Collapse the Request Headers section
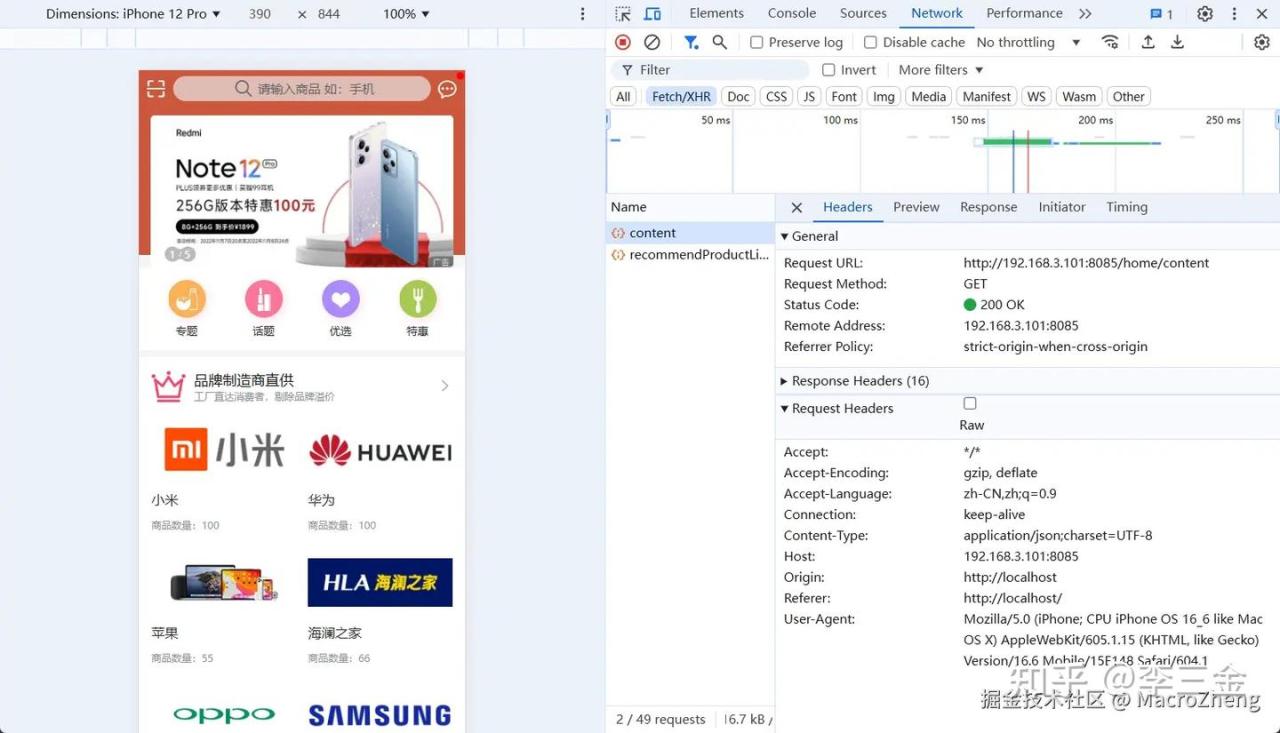 (x=837, y=408)
